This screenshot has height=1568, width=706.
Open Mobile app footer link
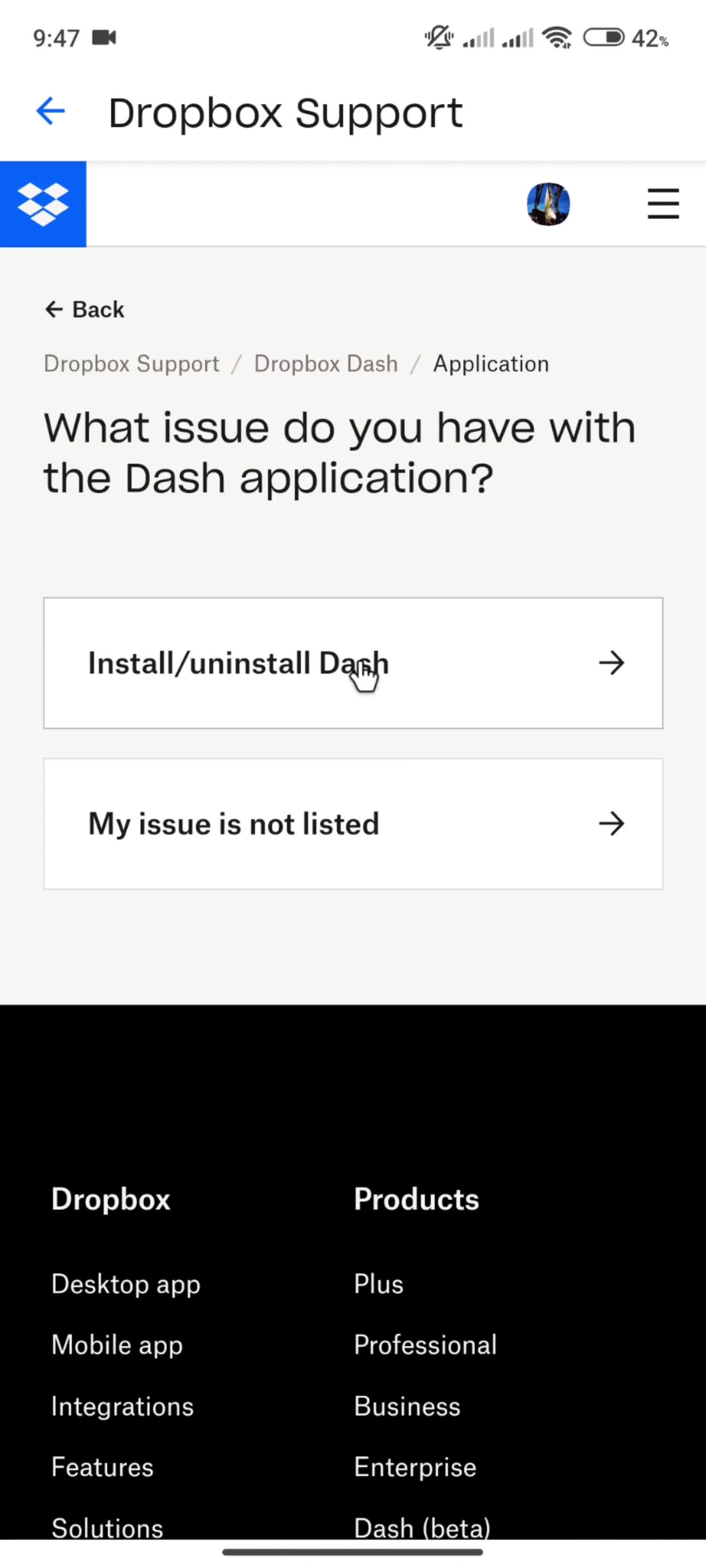118,1345
